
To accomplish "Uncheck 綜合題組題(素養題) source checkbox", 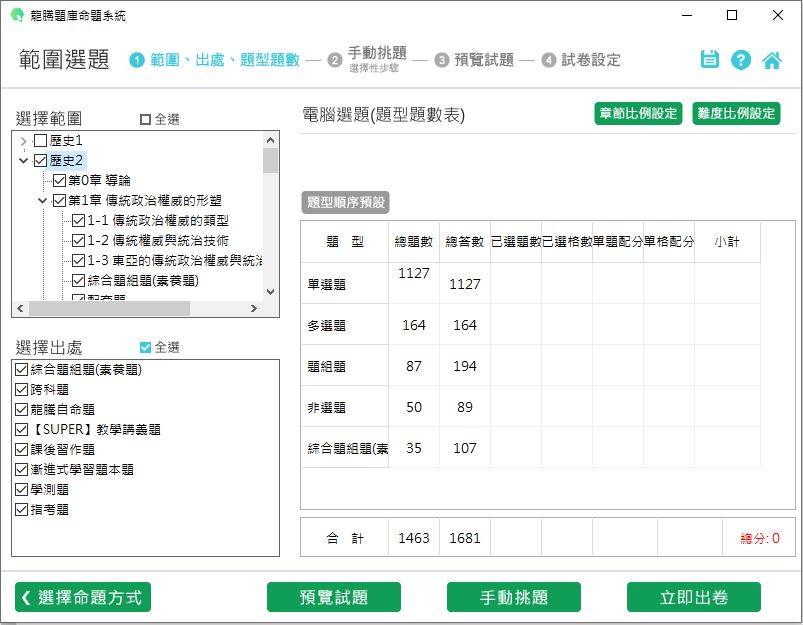I will (x=22, y=369).
